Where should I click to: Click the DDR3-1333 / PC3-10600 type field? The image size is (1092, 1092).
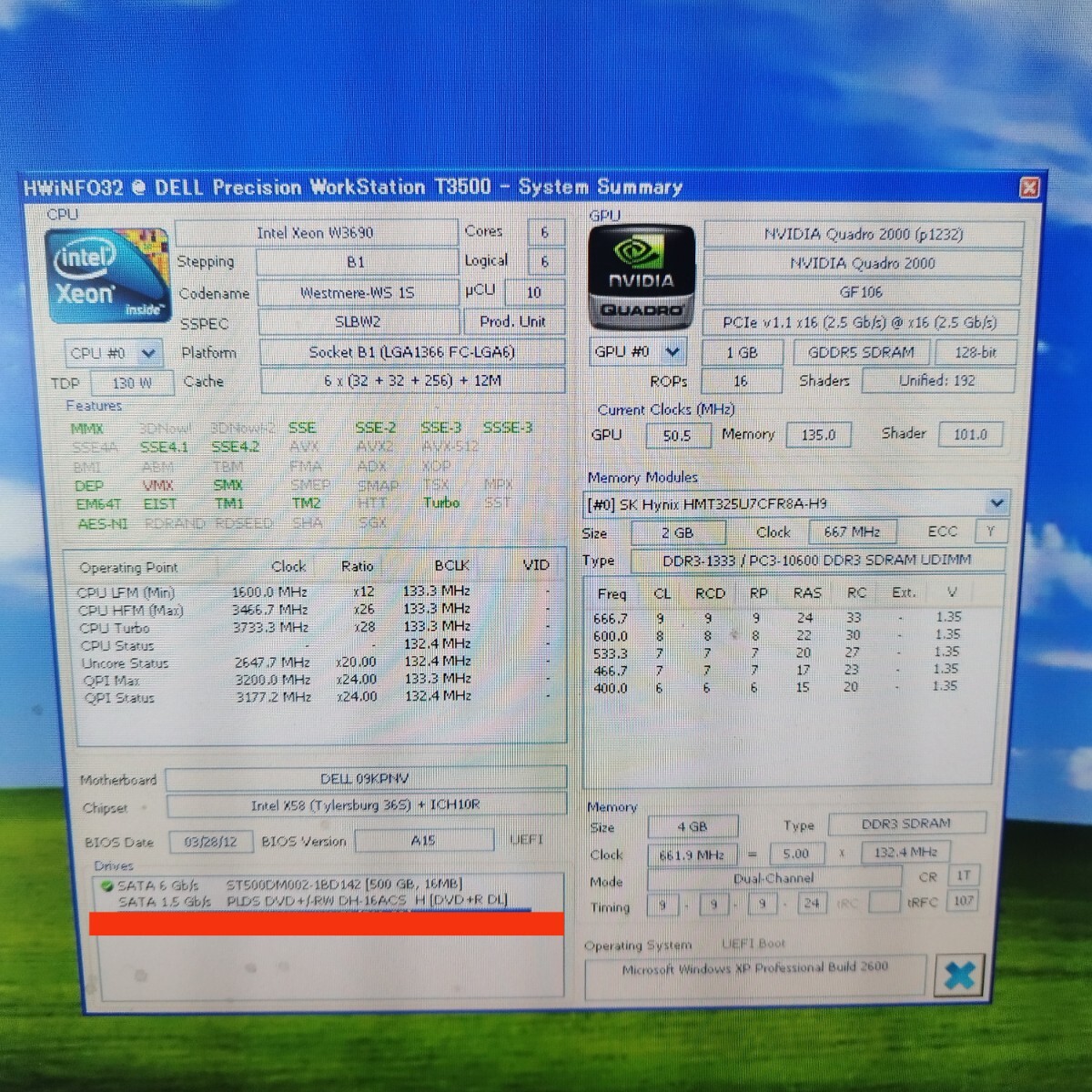[816, 561]
